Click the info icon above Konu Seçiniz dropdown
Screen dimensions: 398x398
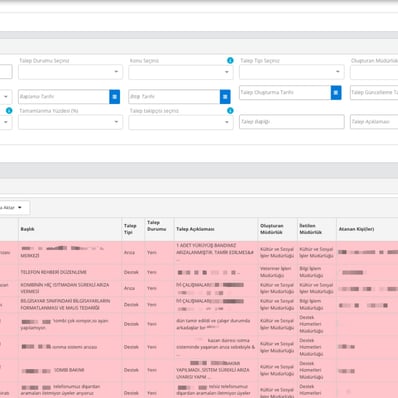tap(230, 60)
